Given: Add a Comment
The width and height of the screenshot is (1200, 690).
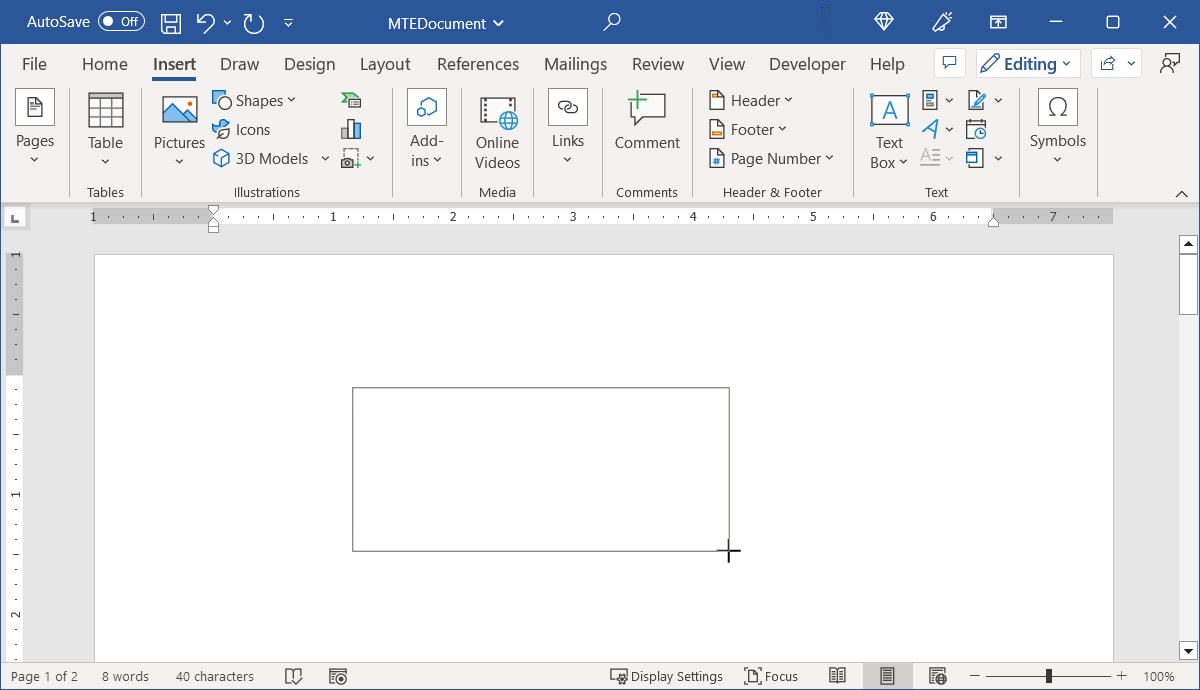Looking at the screenshot, I should coord(646,120).
